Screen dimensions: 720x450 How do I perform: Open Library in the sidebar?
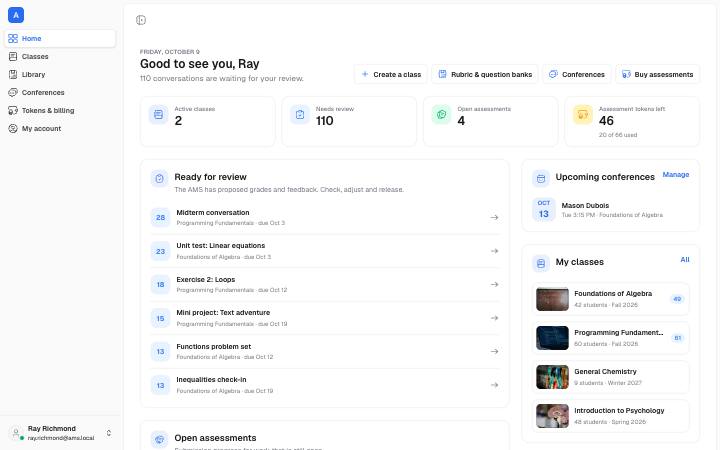pyautogui.click(x=60, y=74)
